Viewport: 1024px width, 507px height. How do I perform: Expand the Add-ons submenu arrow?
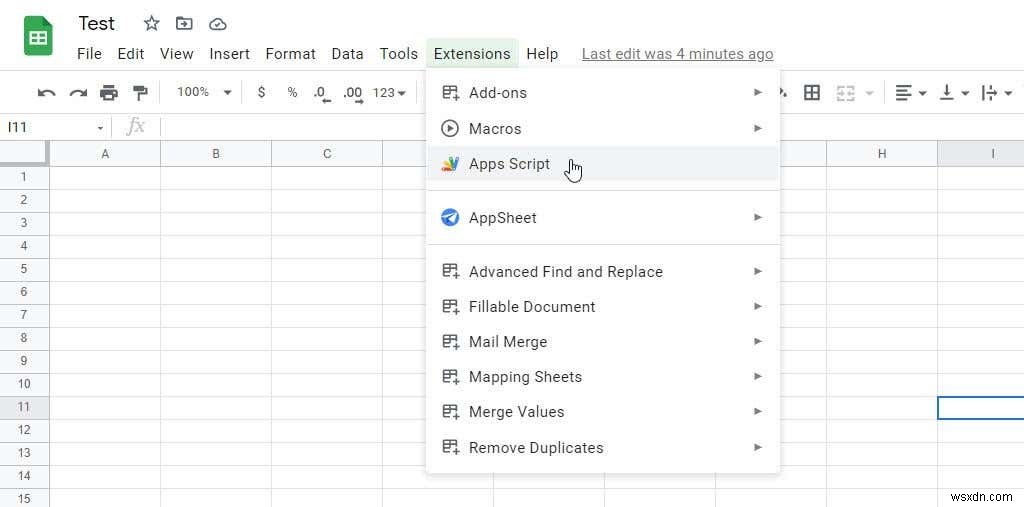coord(758,93)
